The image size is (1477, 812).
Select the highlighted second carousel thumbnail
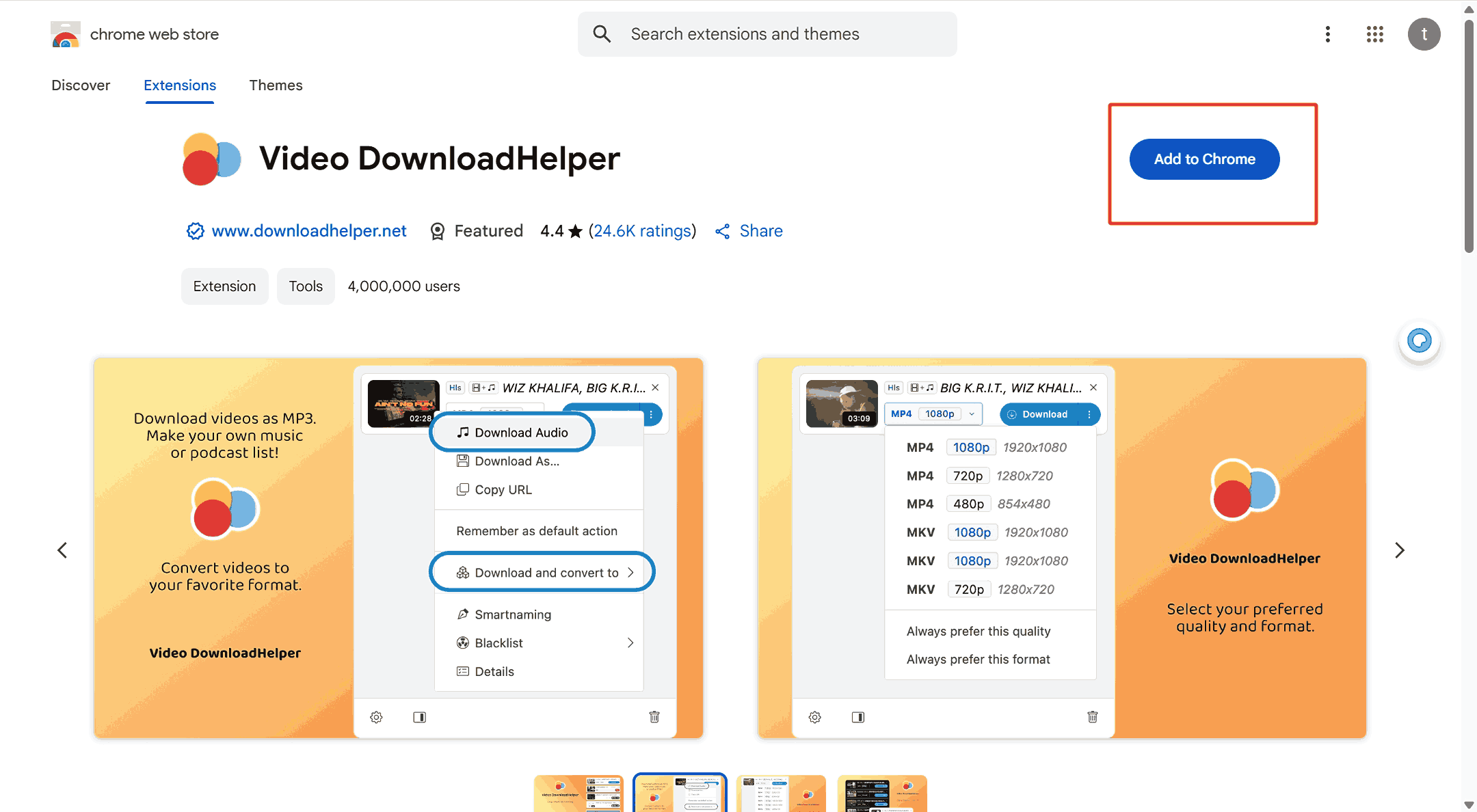pos(680,794)
